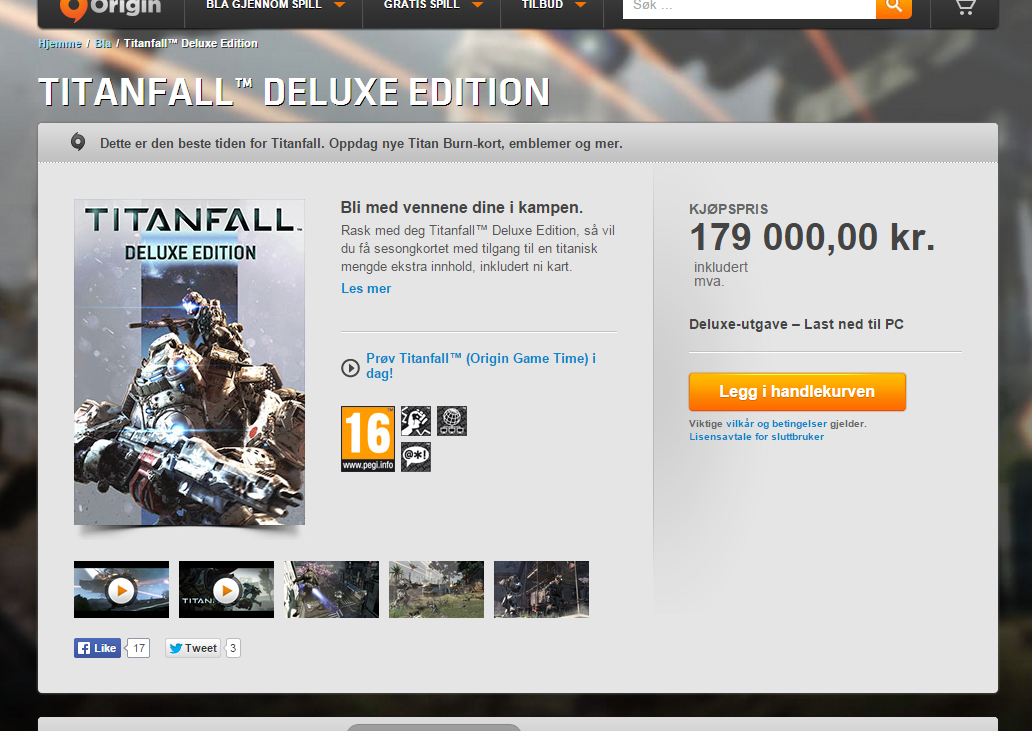This screenshot has width=1032, height=731.
Task: Expand the Bla gjennom spill dropdown
Action: [x=275, y=5]
